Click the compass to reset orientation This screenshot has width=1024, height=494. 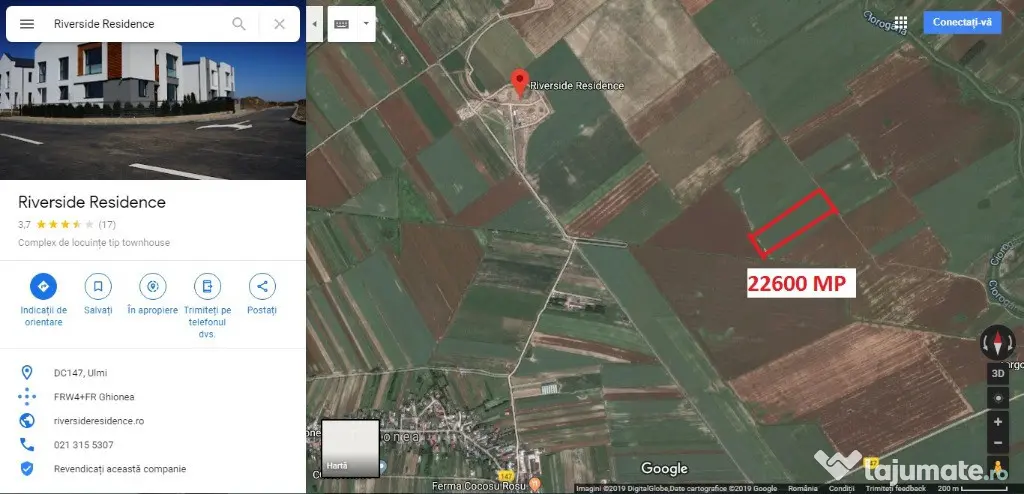pyautogui.click(x=997, y=342)
